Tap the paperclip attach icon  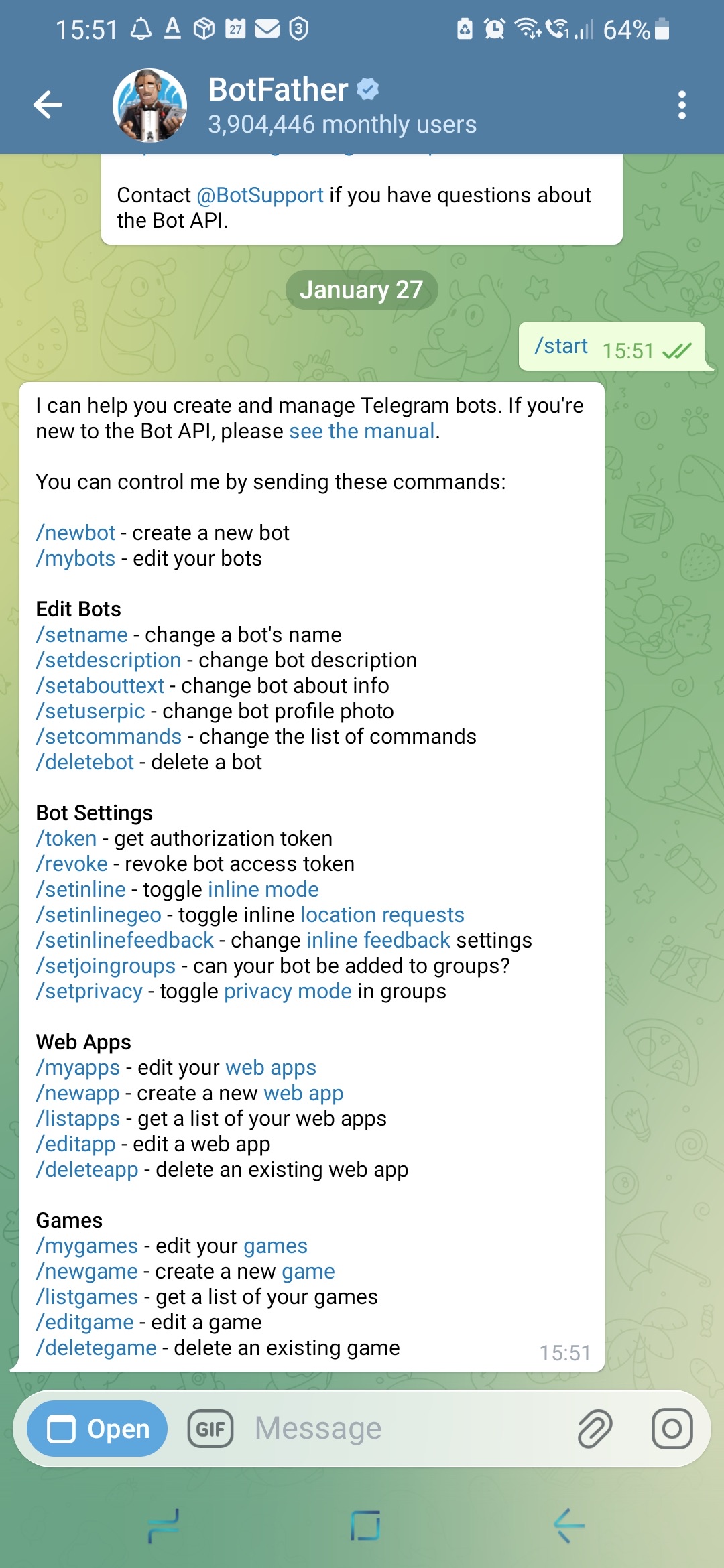click(595, 1429)
